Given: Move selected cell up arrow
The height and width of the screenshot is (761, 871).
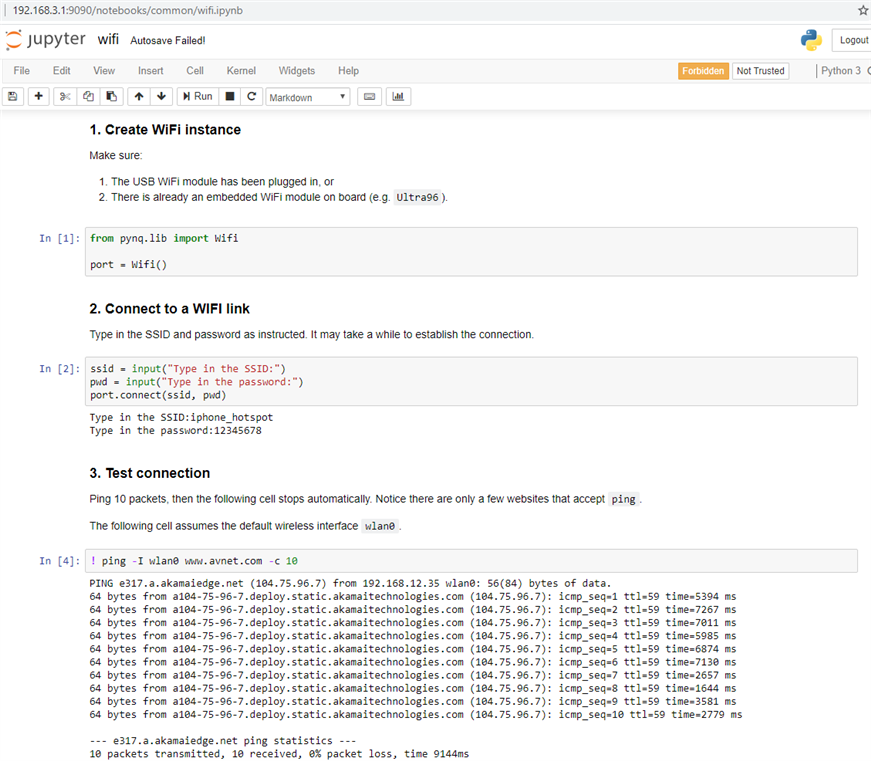Looking at the screenshot, I should pyautogui.click(x=139, y=97).
